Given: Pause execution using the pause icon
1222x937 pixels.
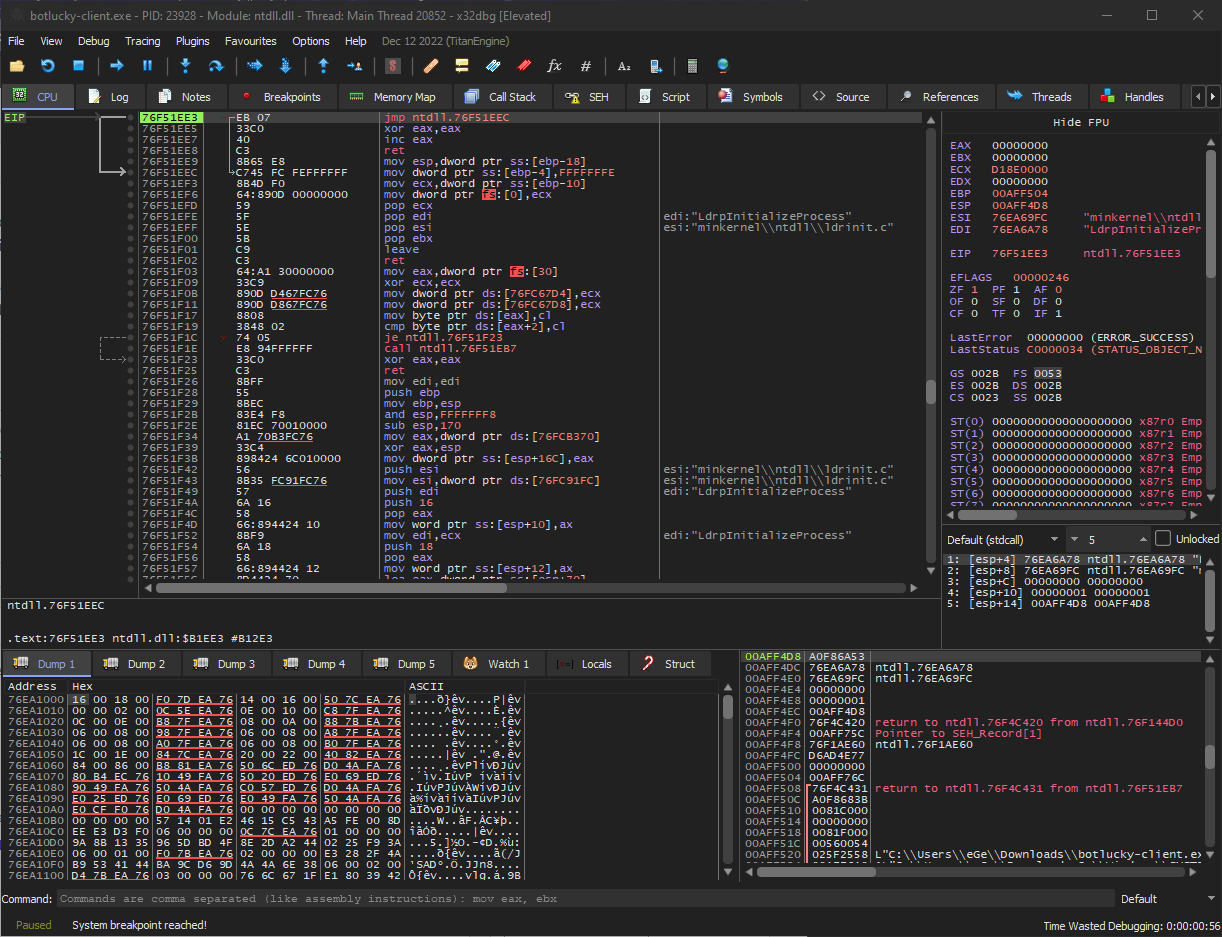Looking at the screenshot, I should 147,66.
